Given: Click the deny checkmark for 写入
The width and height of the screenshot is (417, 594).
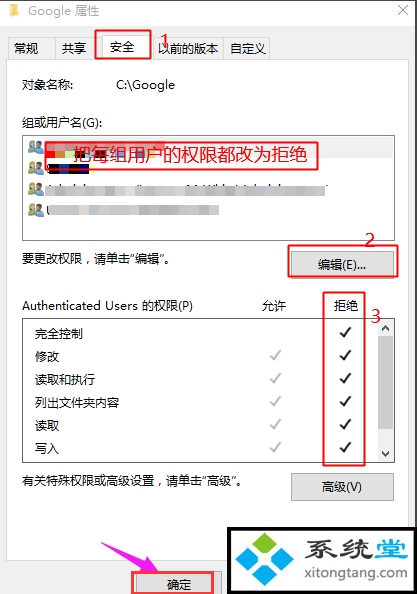Looking at the screenshot, I should 345,447.
